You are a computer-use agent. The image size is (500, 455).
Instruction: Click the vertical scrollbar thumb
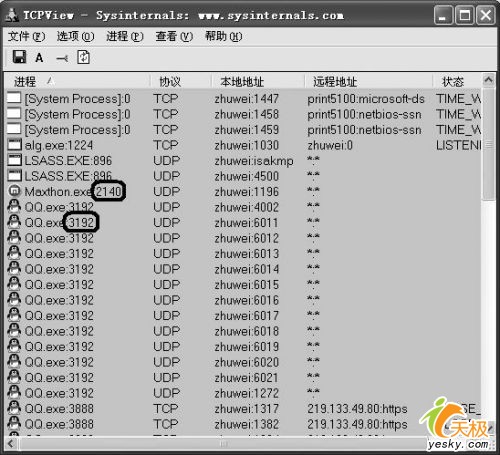click(488, 144)
